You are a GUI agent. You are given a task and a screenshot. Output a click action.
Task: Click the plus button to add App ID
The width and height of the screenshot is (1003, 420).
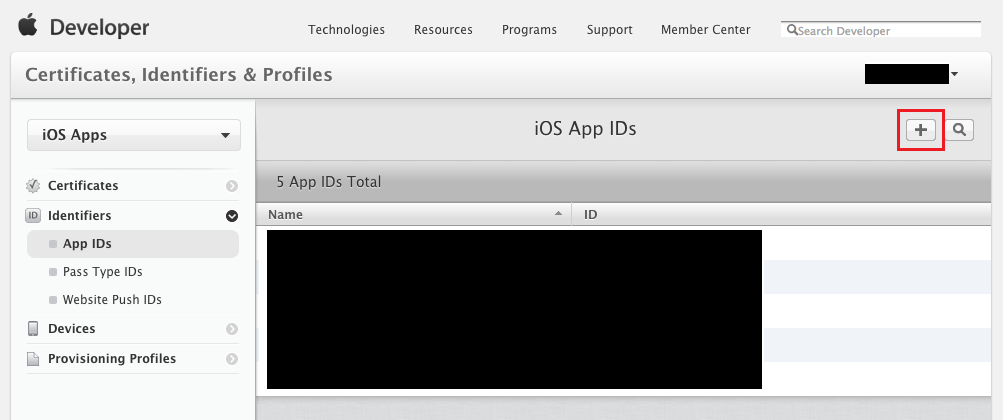[920, 130]
